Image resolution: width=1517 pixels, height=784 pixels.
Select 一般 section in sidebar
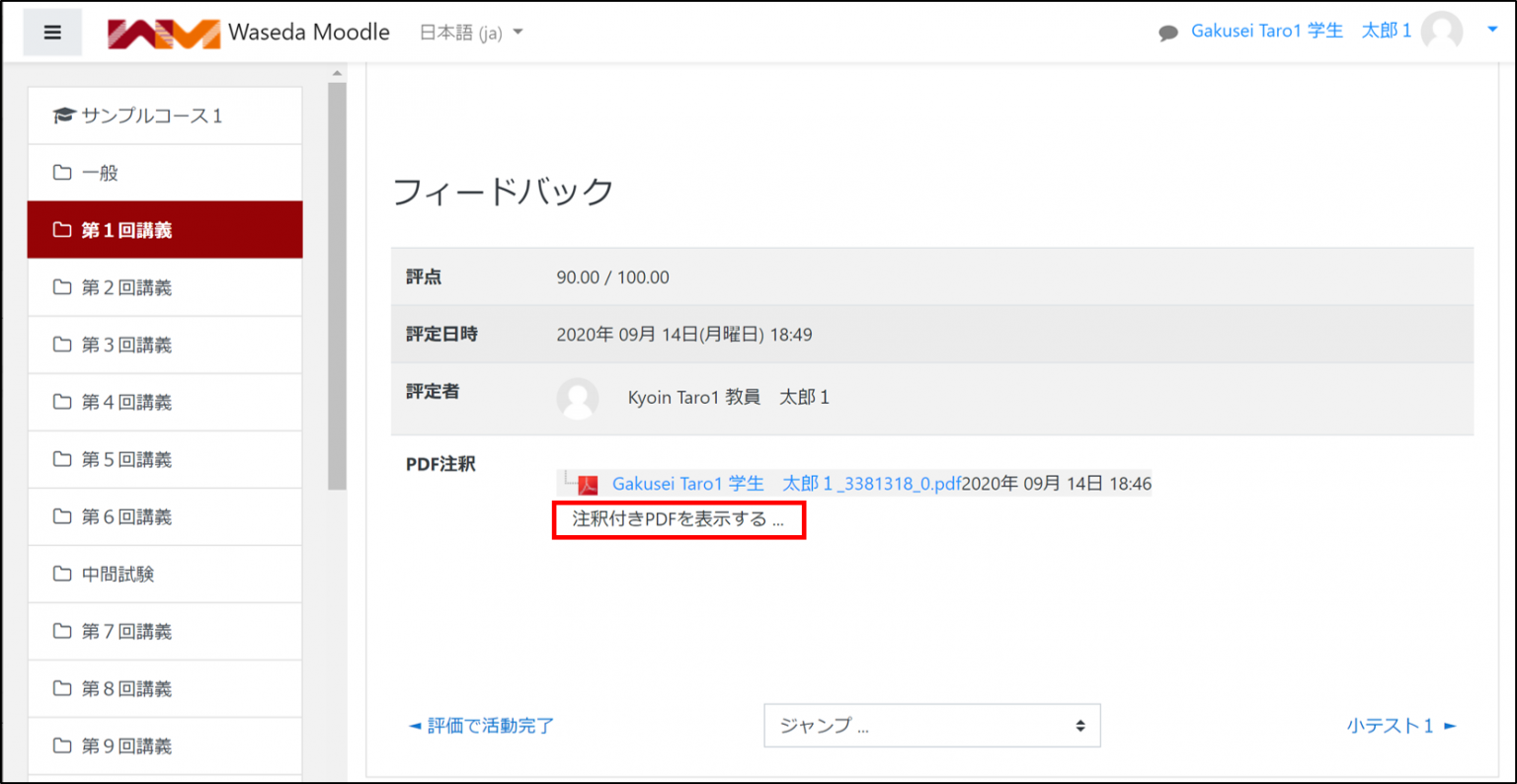coord(100,173)
